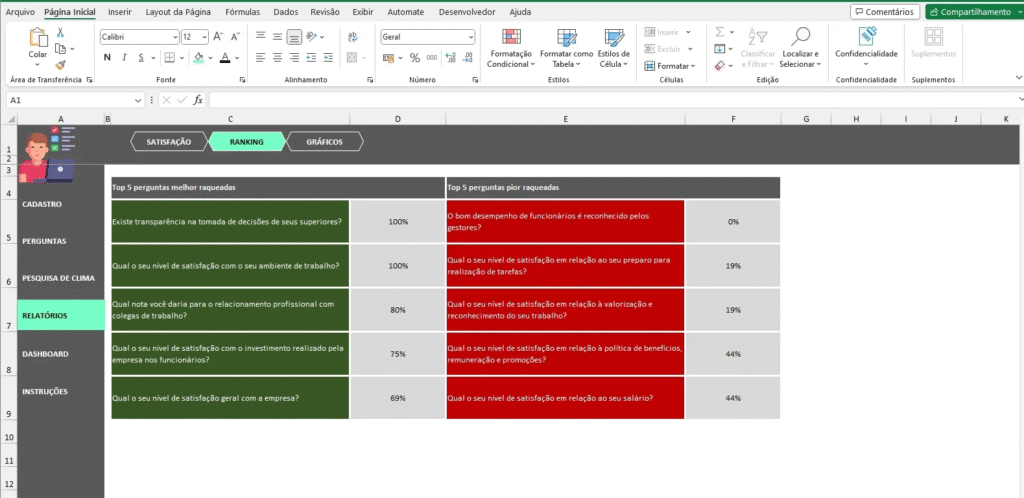
Task: Click the Cut scissors icon
Action: click(61, 33)
